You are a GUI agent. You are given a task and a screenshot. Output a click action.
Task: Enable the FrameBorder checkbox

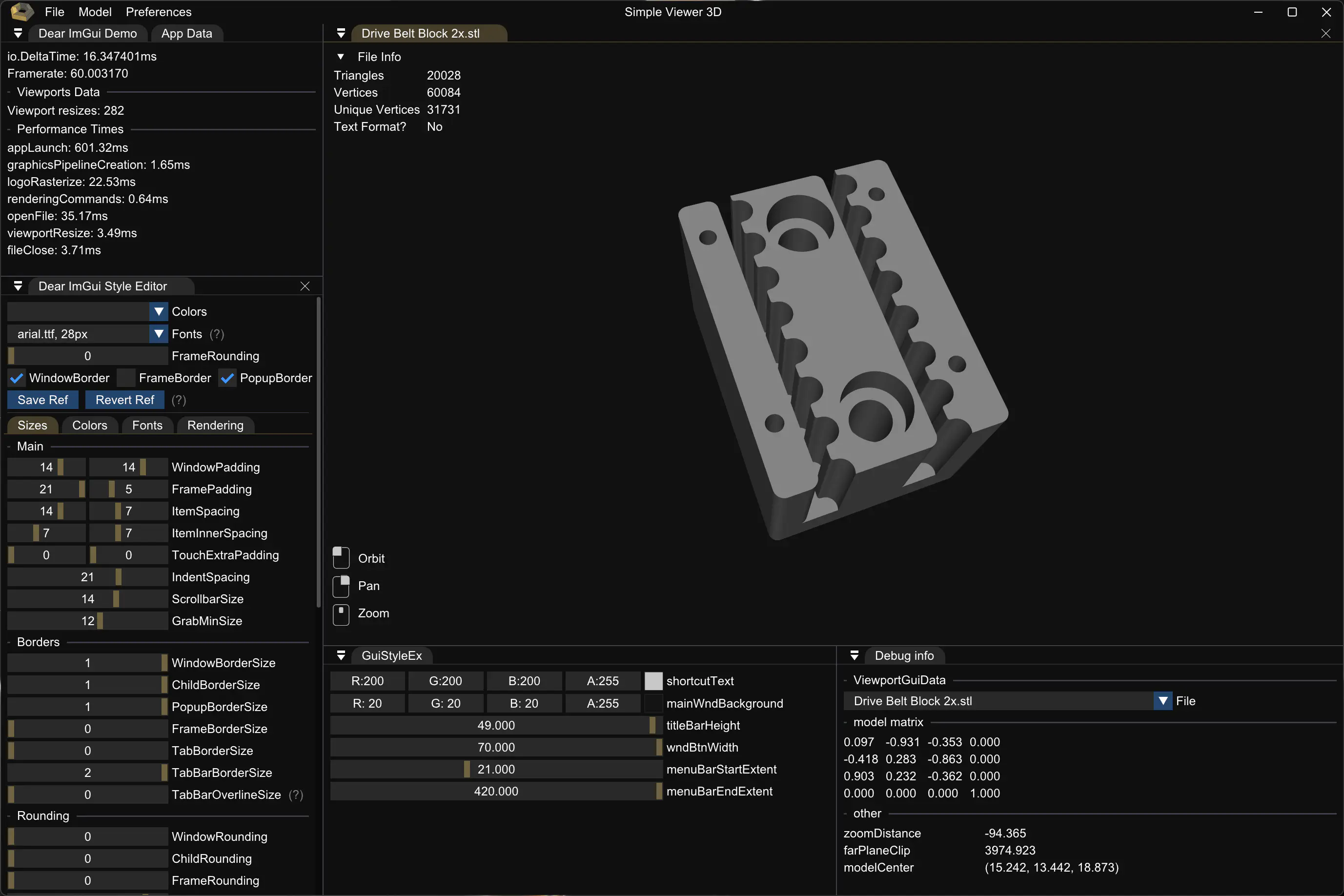[x=126, y=378]
